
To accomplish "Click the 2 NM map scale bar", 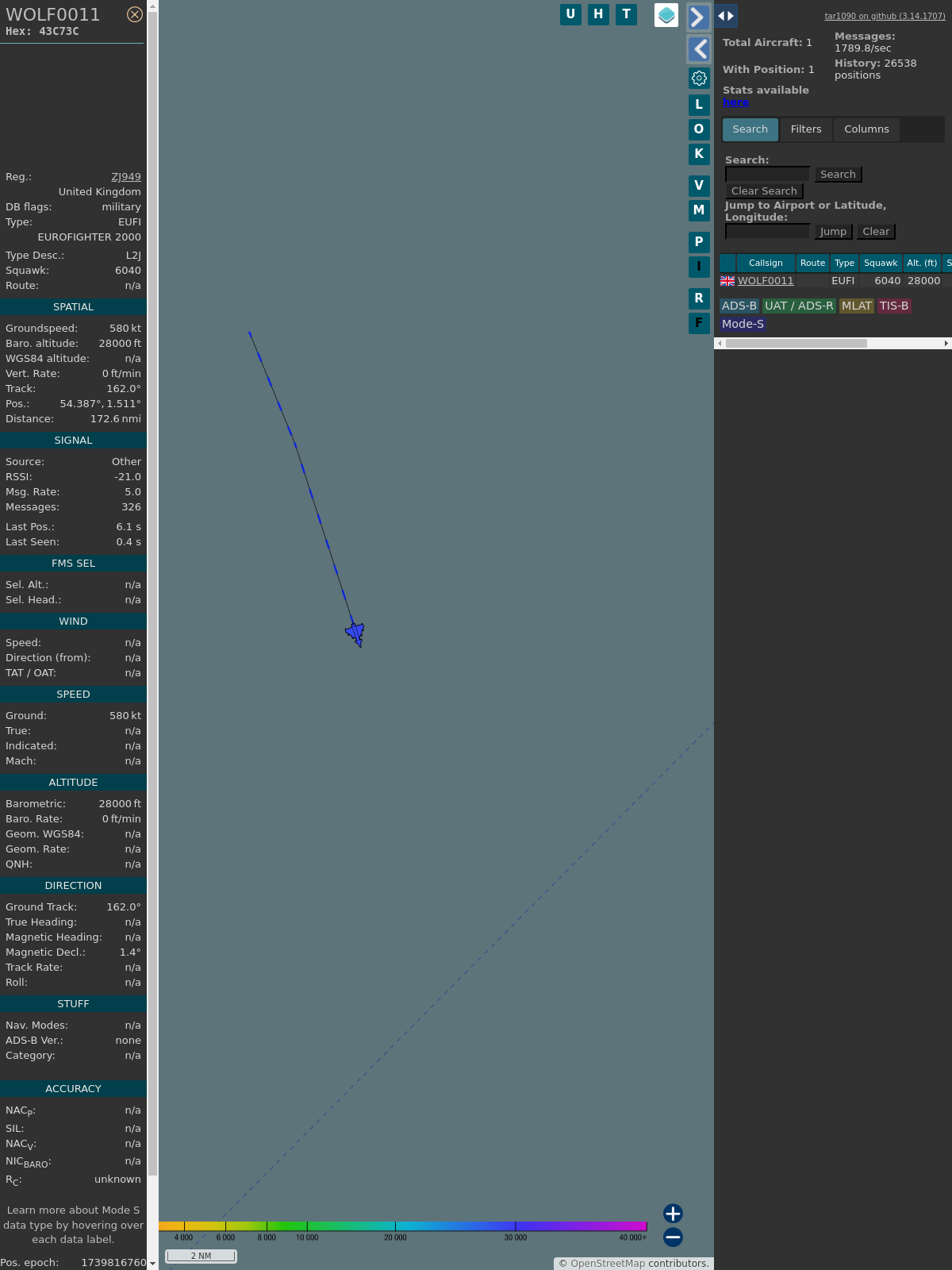I will pyautogui.click(x=201, y=1256).
